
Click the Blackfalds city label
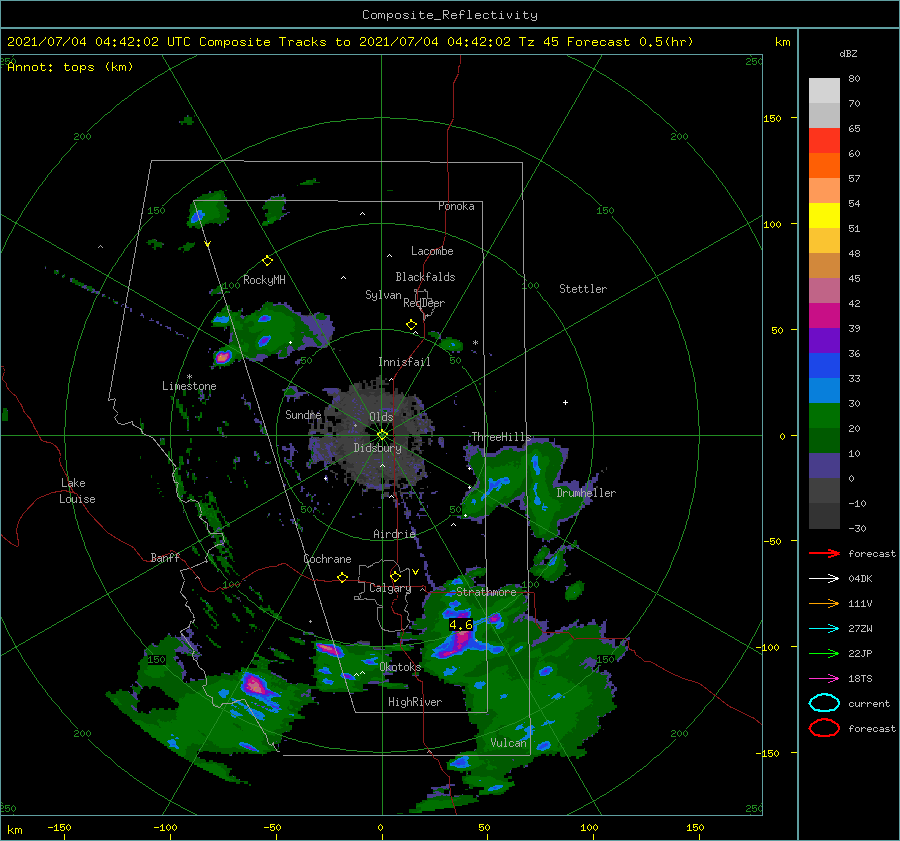425,277
